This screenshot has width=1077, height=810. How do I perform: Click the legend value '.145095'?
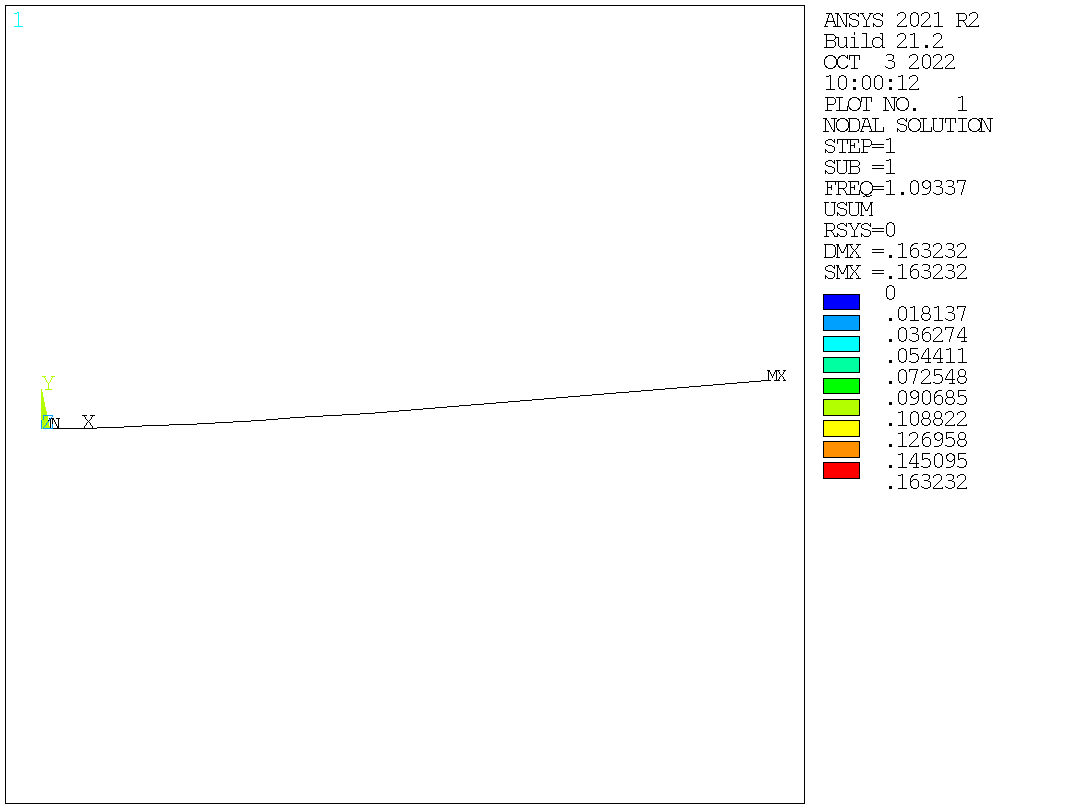[927, 461]
